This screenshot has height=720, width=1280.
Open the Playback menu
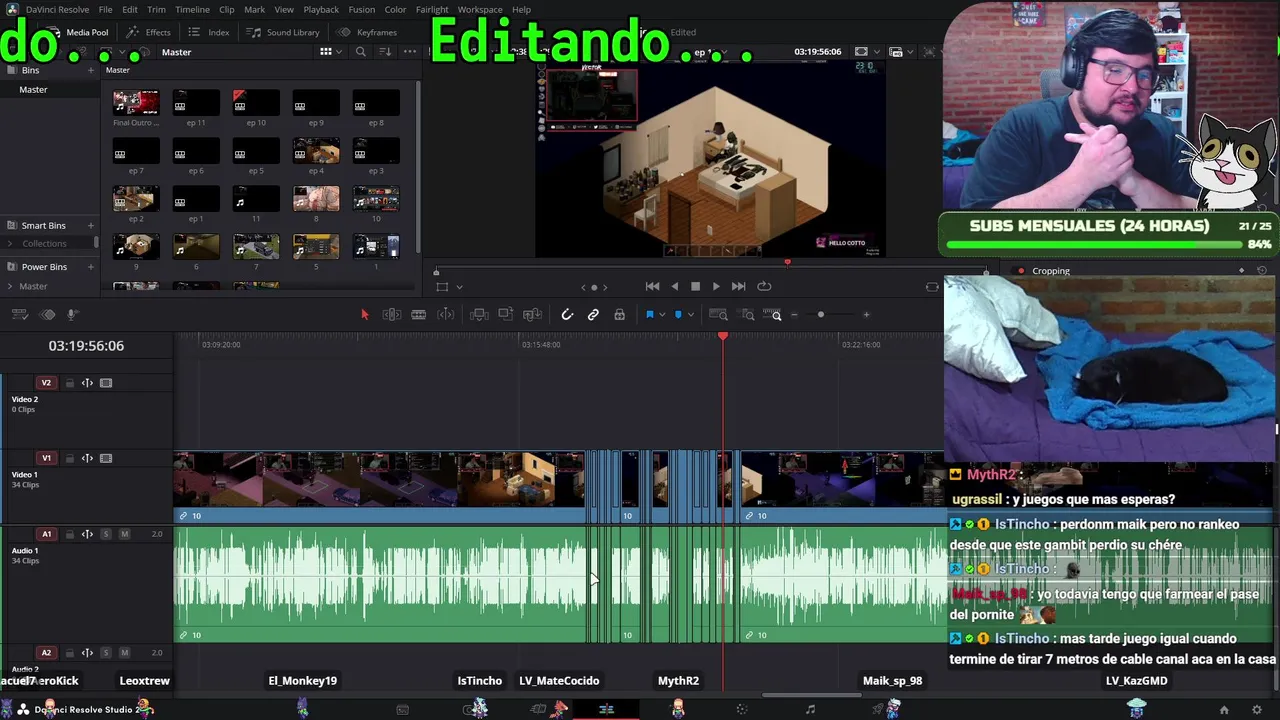tap(321, 10)
